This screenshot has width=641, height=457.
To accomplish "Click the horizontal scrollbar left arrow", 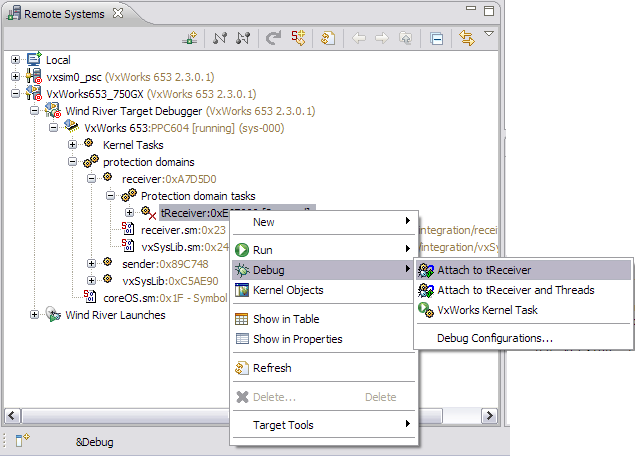I will pos(12,416).
